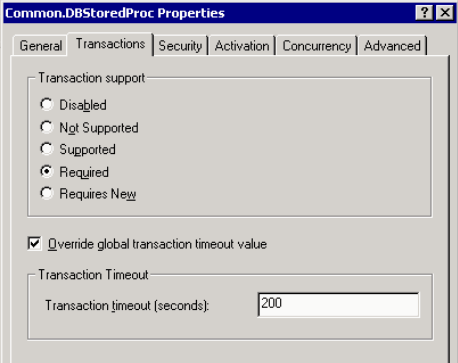Click the Transaction Timeout group heading

click(93, 275)
